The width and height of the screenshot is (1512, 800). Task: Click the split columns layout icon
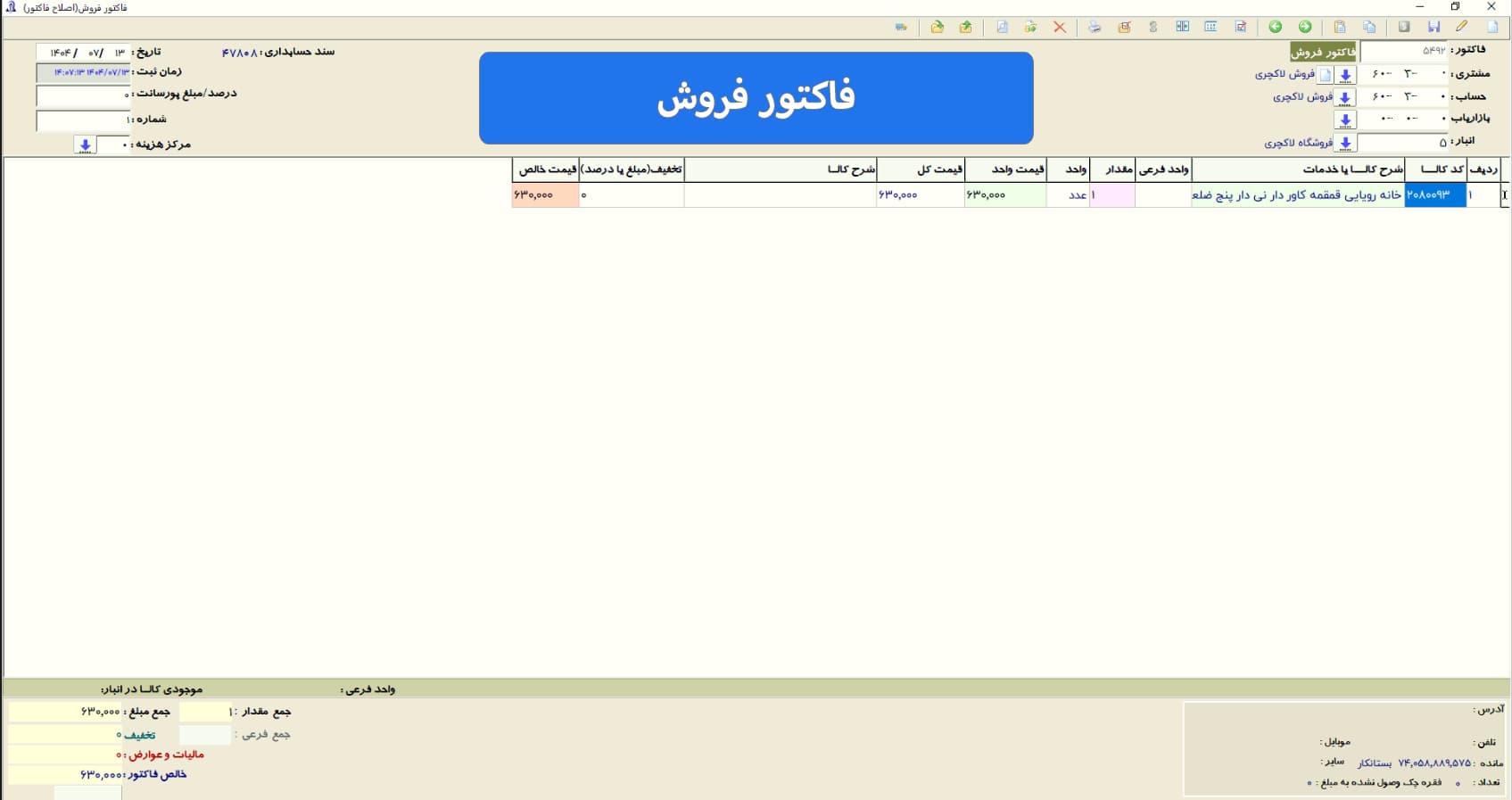coord(1183,27)
